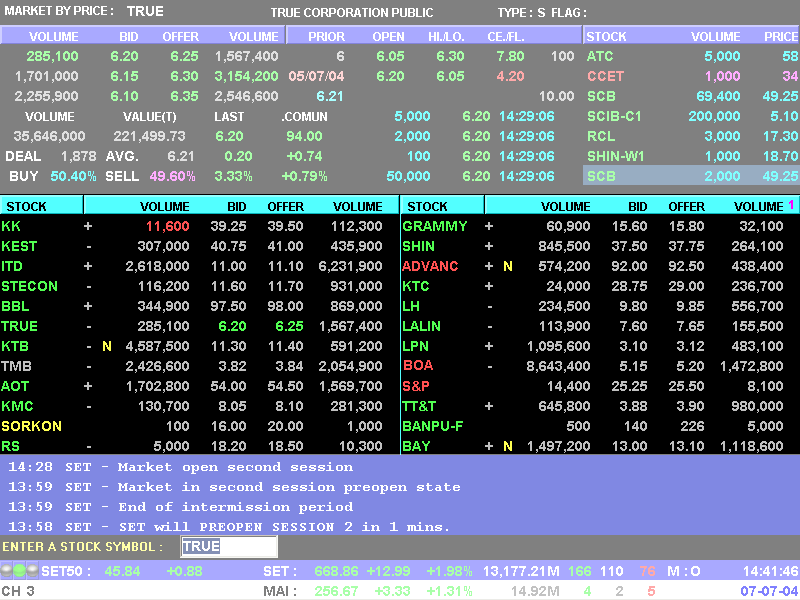Click the prior date 05/07/04
Viewport: 800px width, 600px height.
316,76
